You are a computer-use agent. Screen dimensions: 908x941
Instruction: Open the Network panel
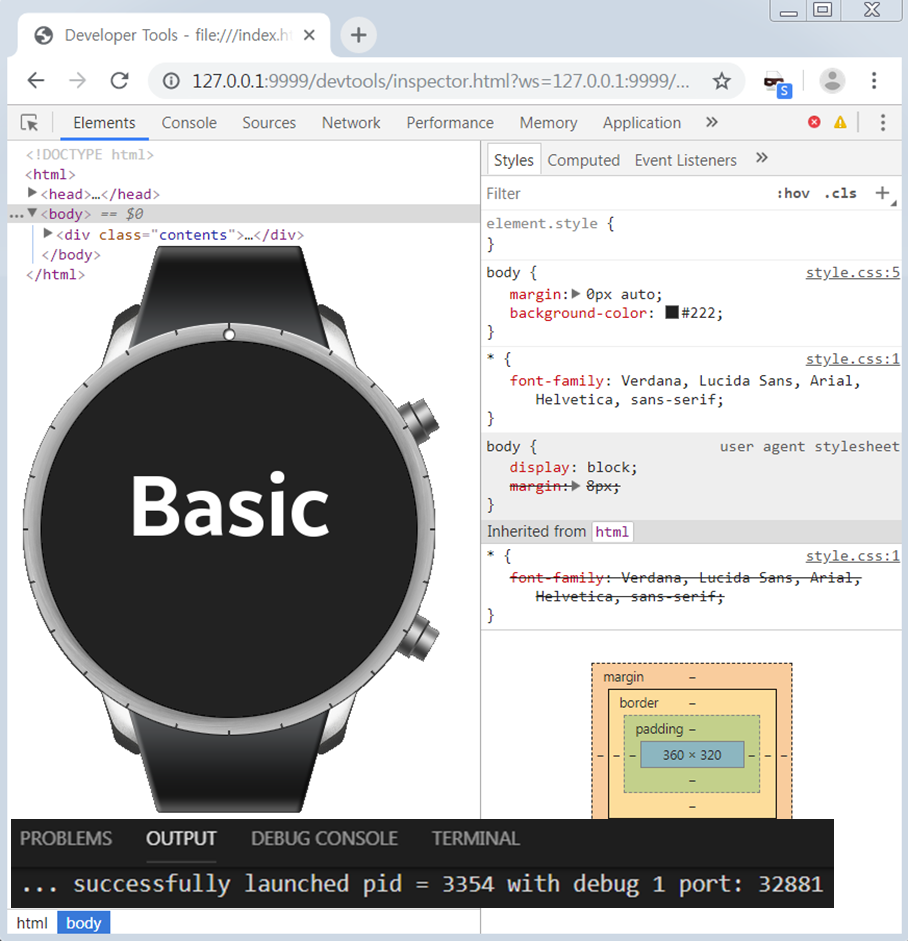(351, 122)
